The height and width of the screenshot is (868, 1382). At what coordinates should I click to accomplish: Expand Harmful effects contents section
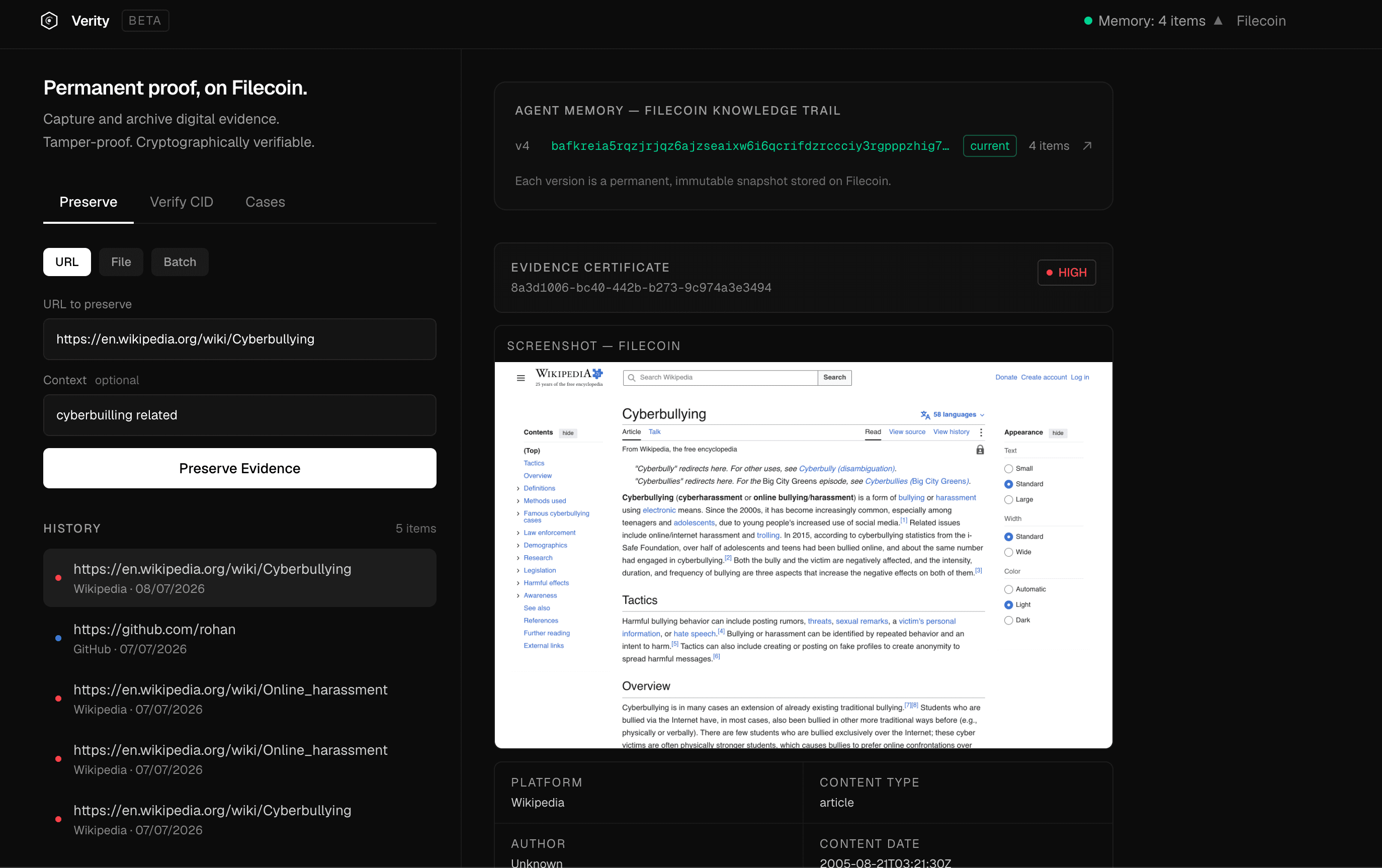pyautogui.click(x=518, y=583)
